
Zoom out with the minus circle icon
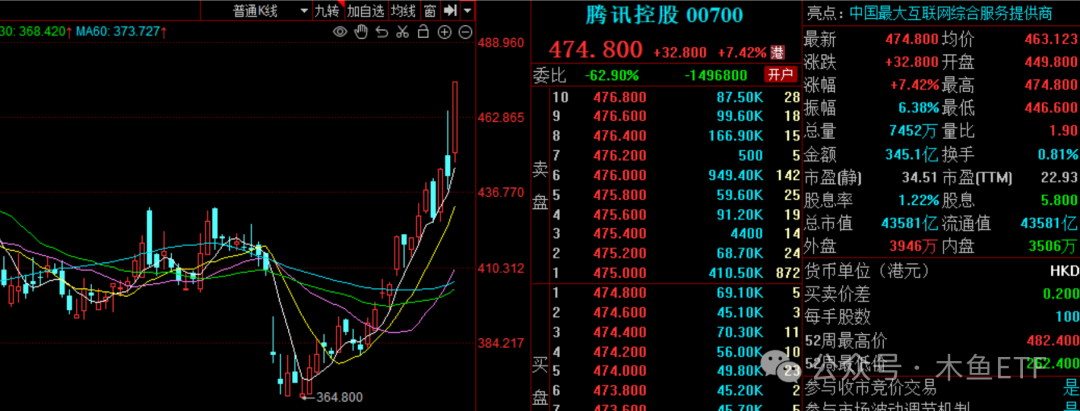pos(465,32)
